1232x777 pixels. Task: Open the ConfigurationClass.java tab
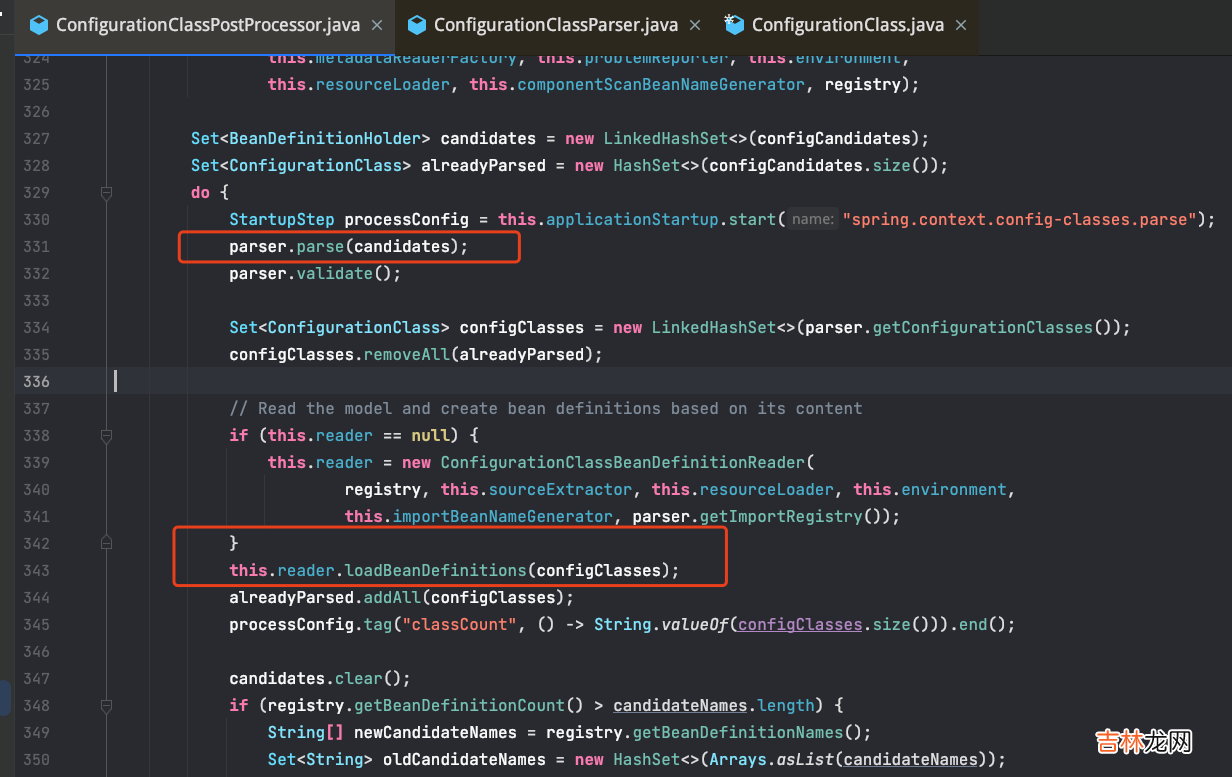(846, 25)
